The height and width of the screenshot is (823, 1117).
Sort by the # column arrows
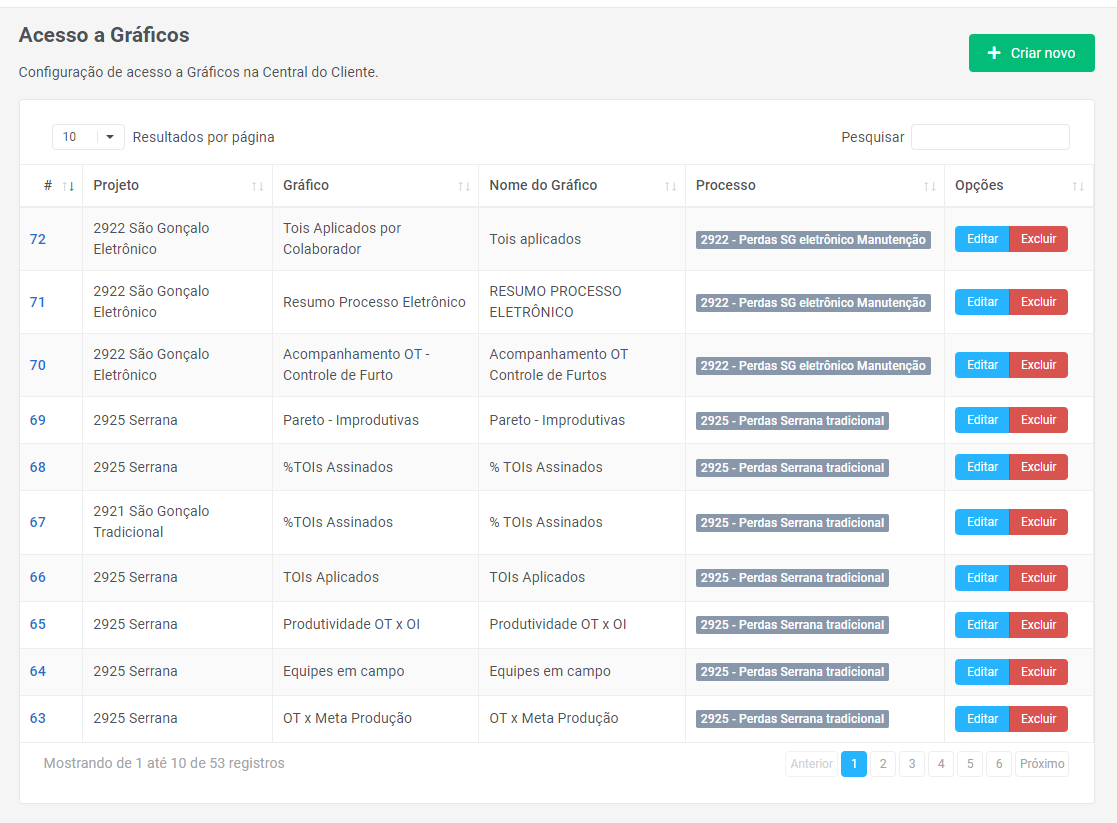[x=68, y=186]
